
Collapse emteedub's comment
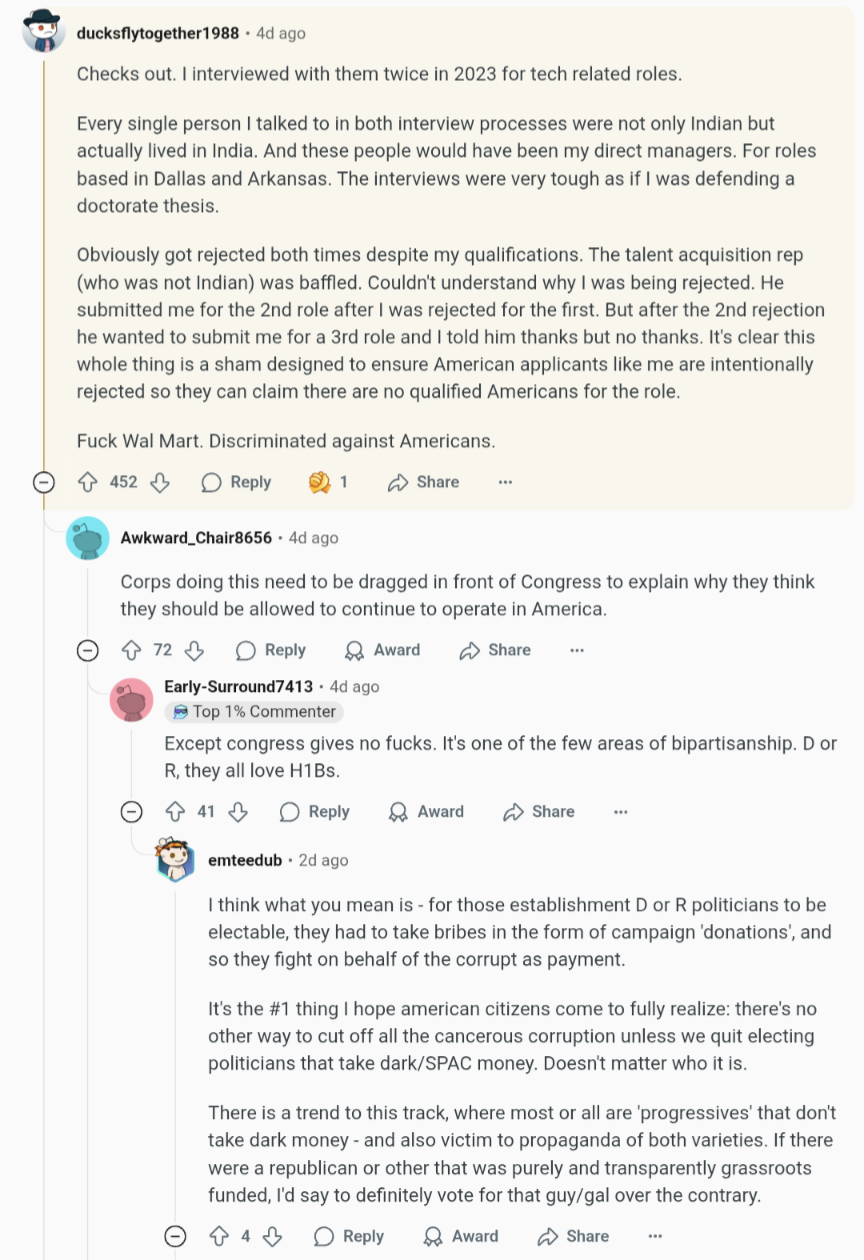click(176, 1236)
